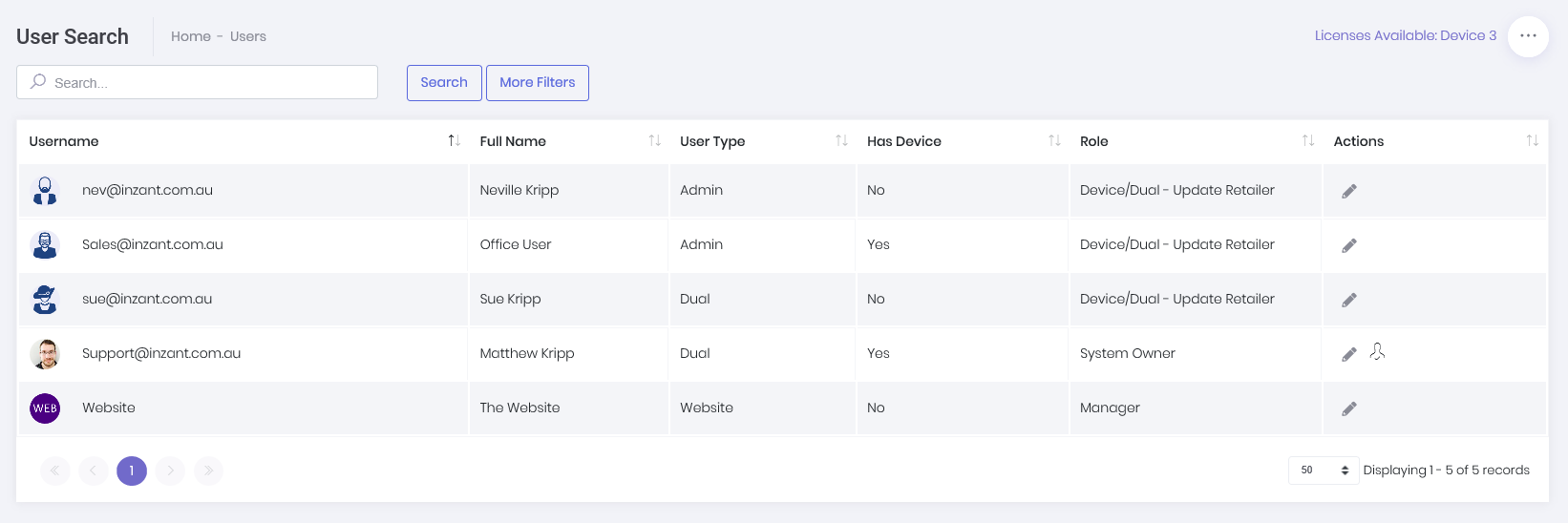Sort the Role column header
This screenshot has height=523, width=1568.
coord(1307,141)
